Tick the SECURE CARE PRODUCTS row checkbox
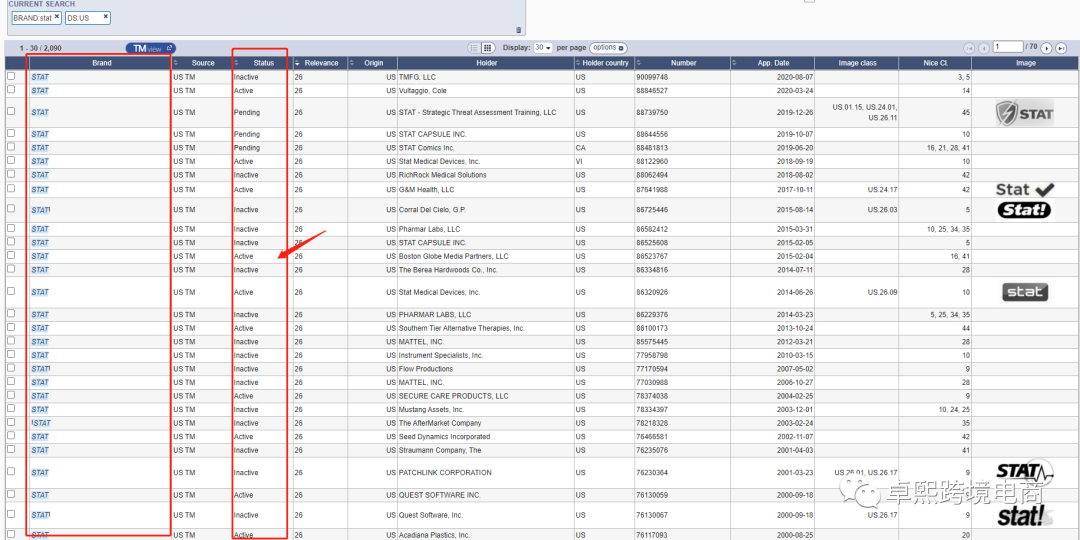 pyautogui.click(x=10, y=395)
